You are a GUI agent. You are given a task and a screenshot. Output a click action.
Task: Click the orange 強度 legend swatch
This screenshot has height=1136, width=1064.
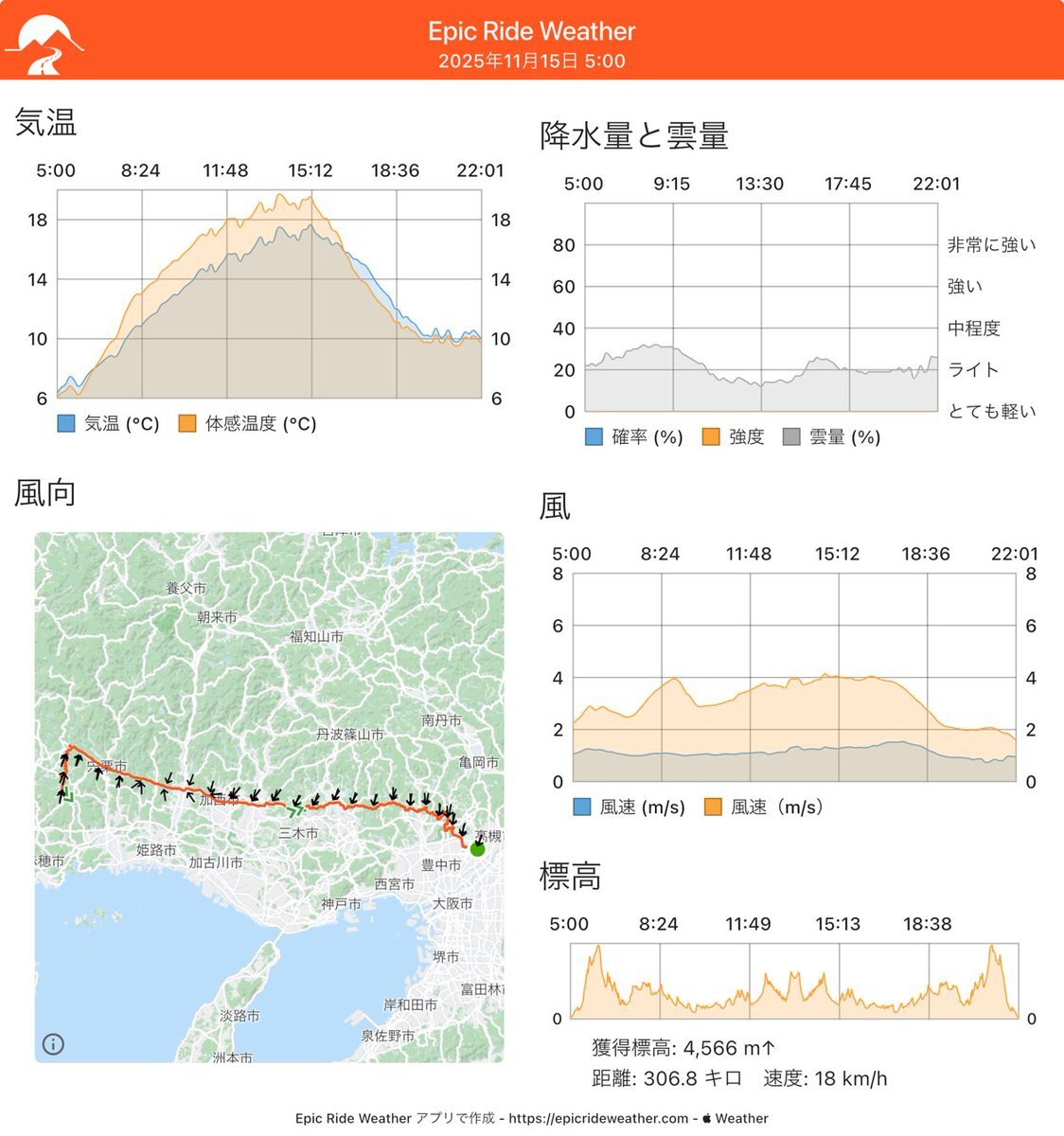[x=711, y=436]
